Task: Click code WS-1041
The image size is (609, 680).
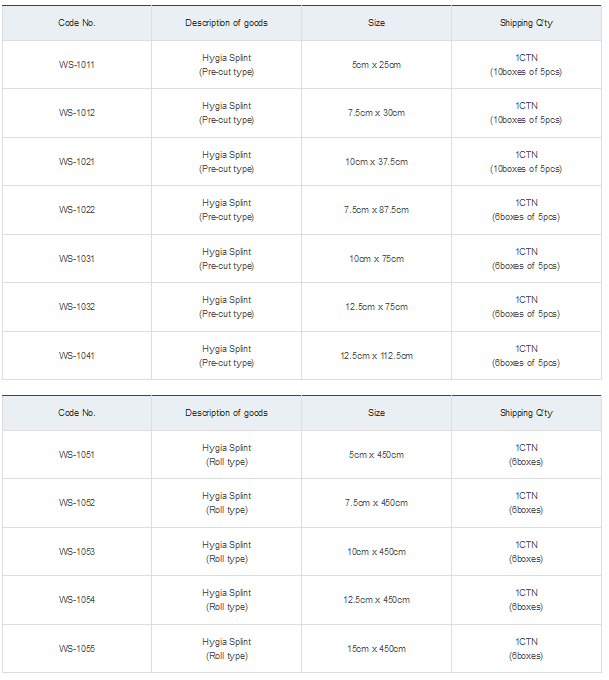Action: [x=76, y=356]
